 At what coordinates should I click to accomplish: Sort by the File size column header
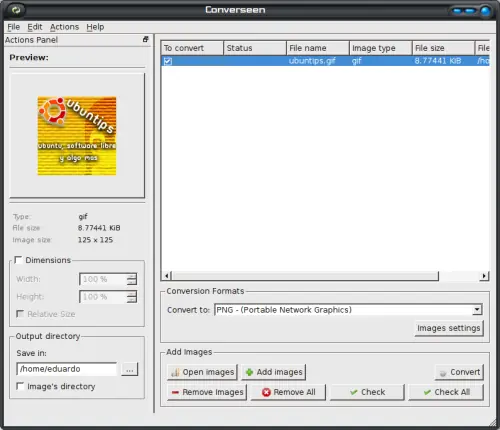(443, 48)
